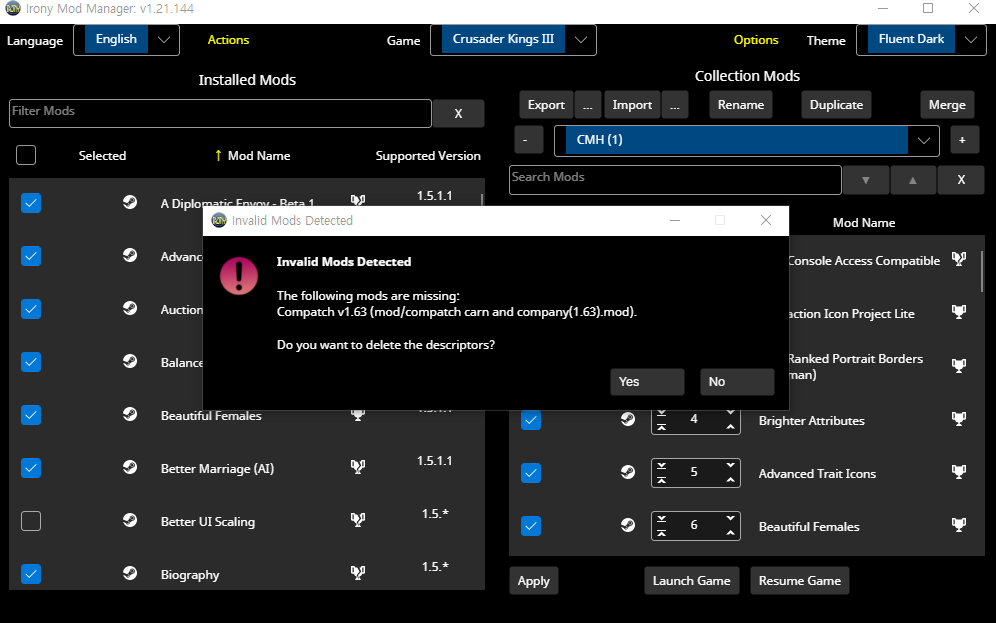The height and width of the screenshot is (623, 996).
Task: Toggle the select-all checkbox in Installed Mods
Action: (26, 155)
